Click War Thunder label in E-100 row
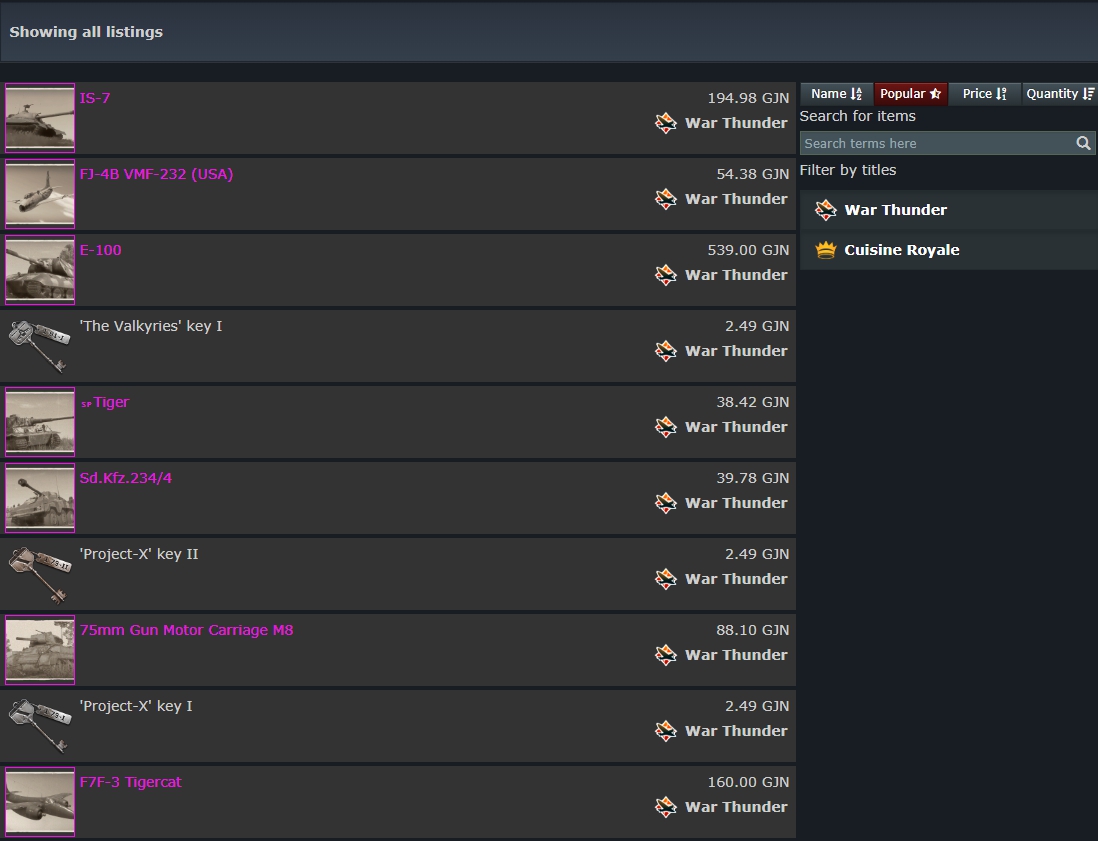The image size is (1098, 841). [x=736, y=275]
